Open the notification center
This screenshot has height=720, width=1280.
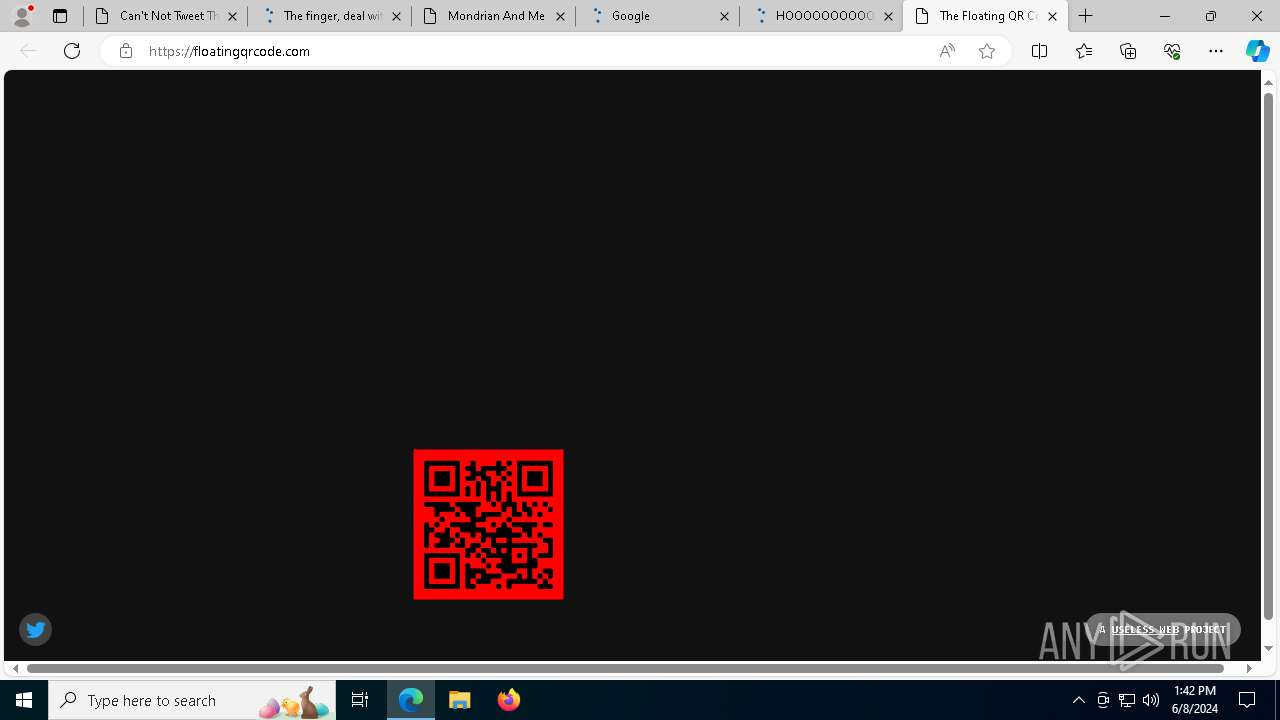click(1247, 700)
